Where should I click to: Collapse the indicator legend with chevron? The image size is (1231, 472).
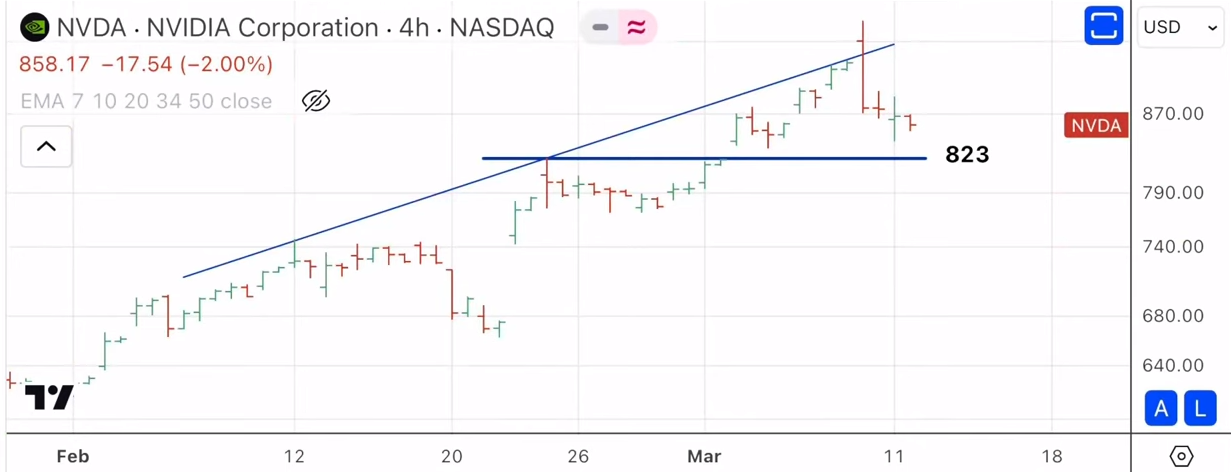pyautogui.click(x=46, y=147)
